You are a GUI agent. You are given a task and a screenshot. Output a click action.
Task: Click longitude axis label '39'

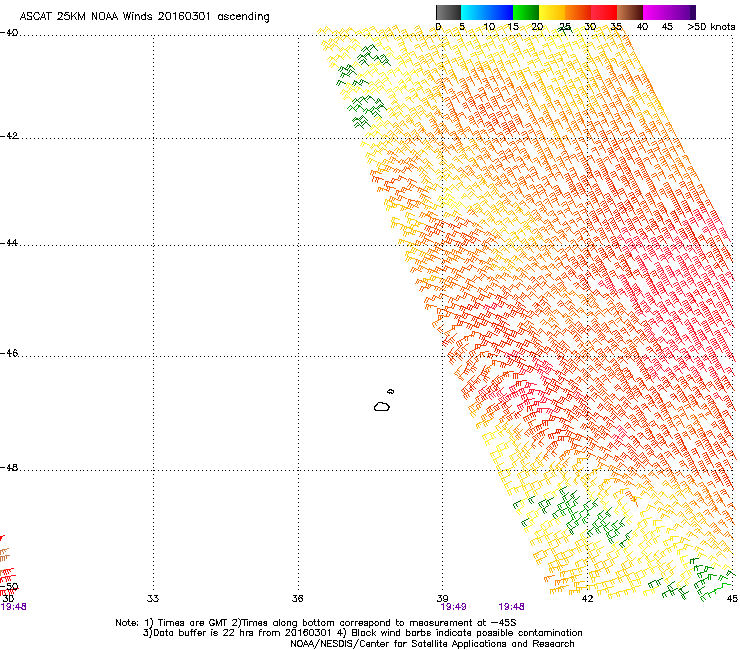point(442,599)
